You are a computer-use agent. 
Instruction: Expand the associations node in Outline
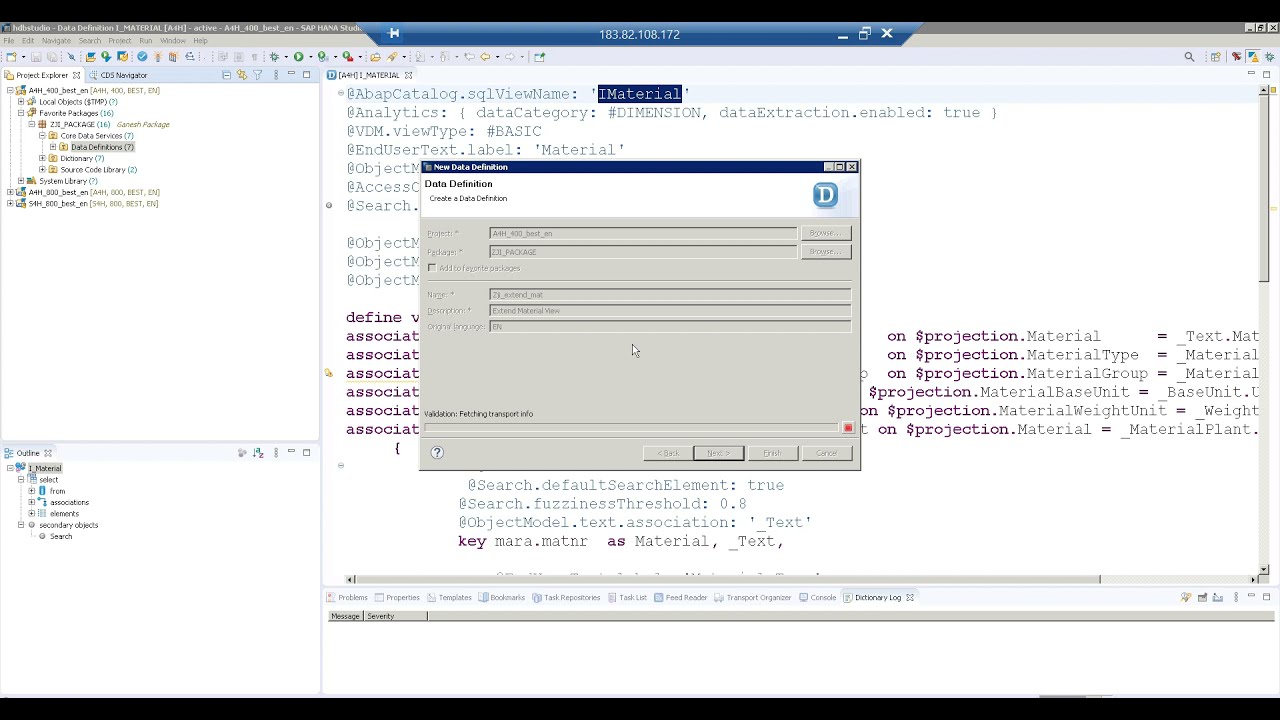[31, 502]
